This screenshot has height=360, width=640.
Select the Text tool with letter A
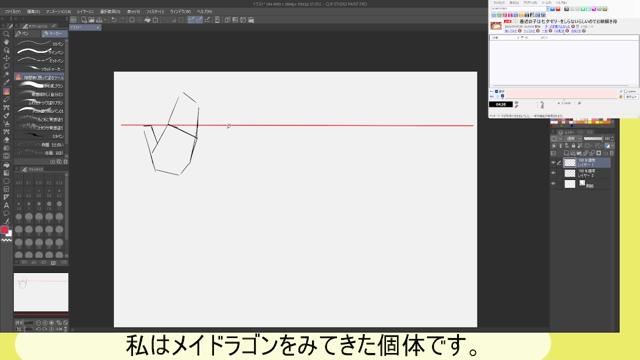pos(6,205)
